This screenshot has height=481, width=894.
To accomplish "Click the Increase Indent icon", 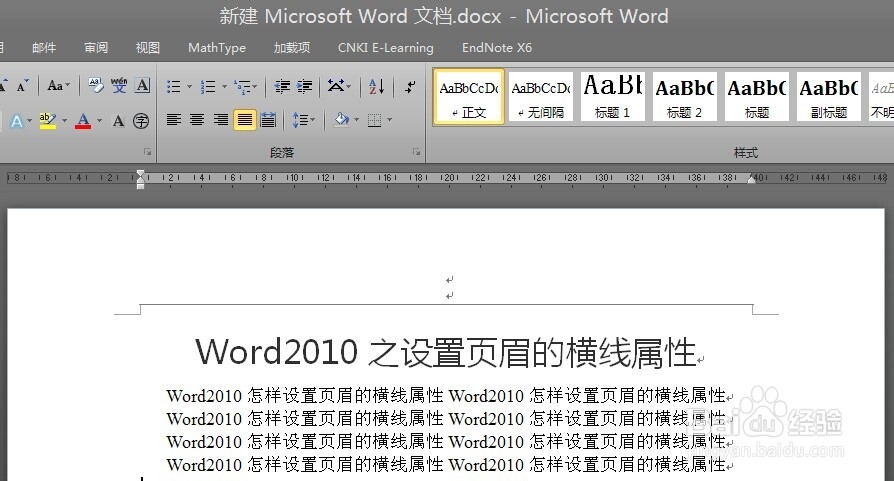I will 304,87.
